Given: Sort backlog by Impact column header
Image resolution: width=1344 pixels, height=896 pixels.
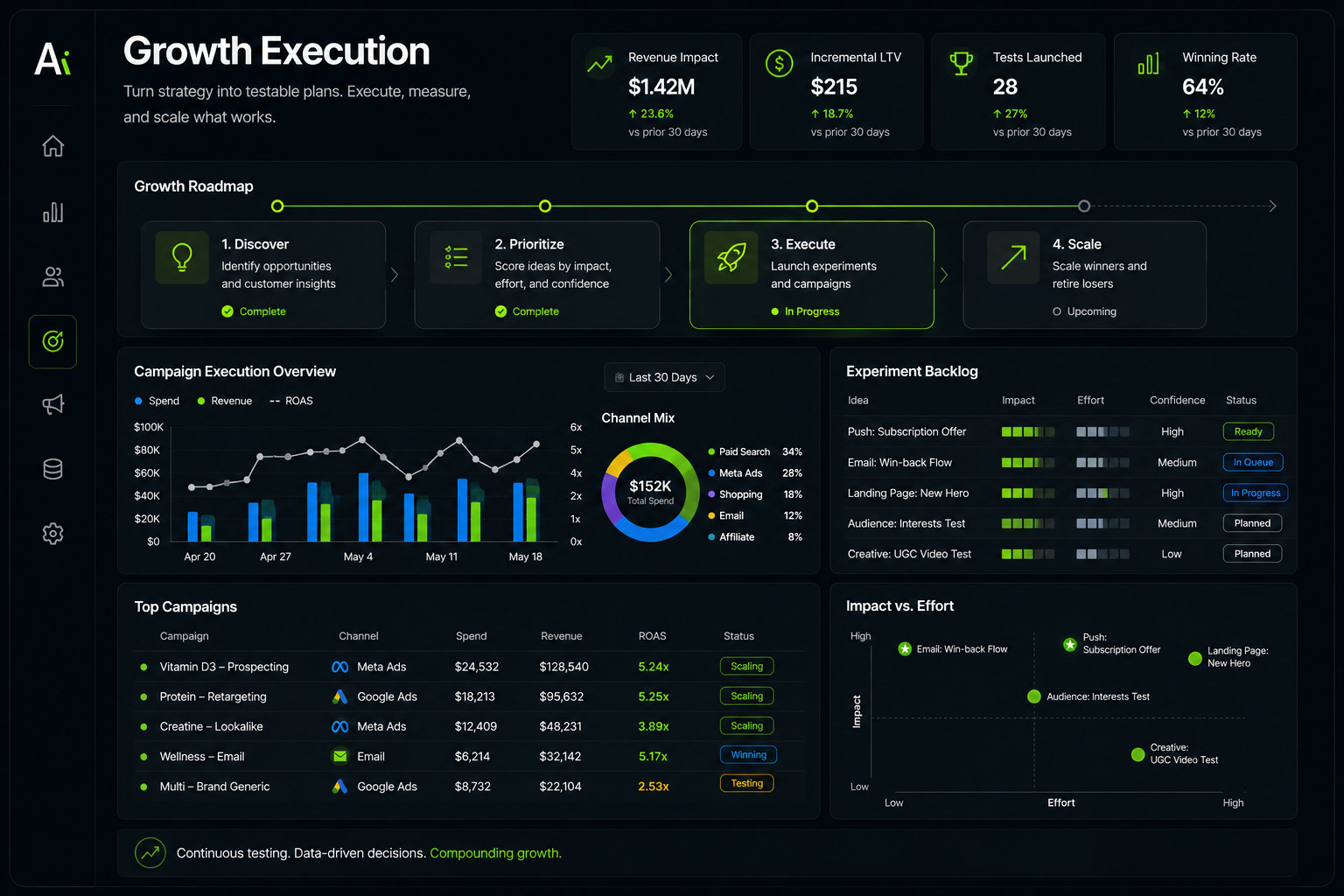Looking at the screenshot, I should (1018, 400).
